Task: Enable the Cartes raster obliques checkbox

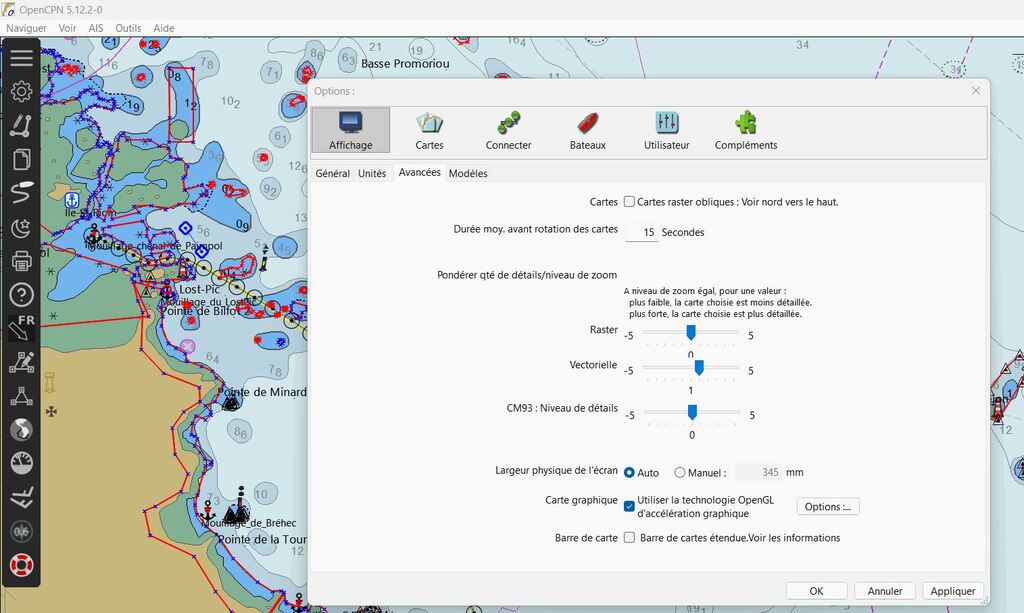Action: [629, 202]
